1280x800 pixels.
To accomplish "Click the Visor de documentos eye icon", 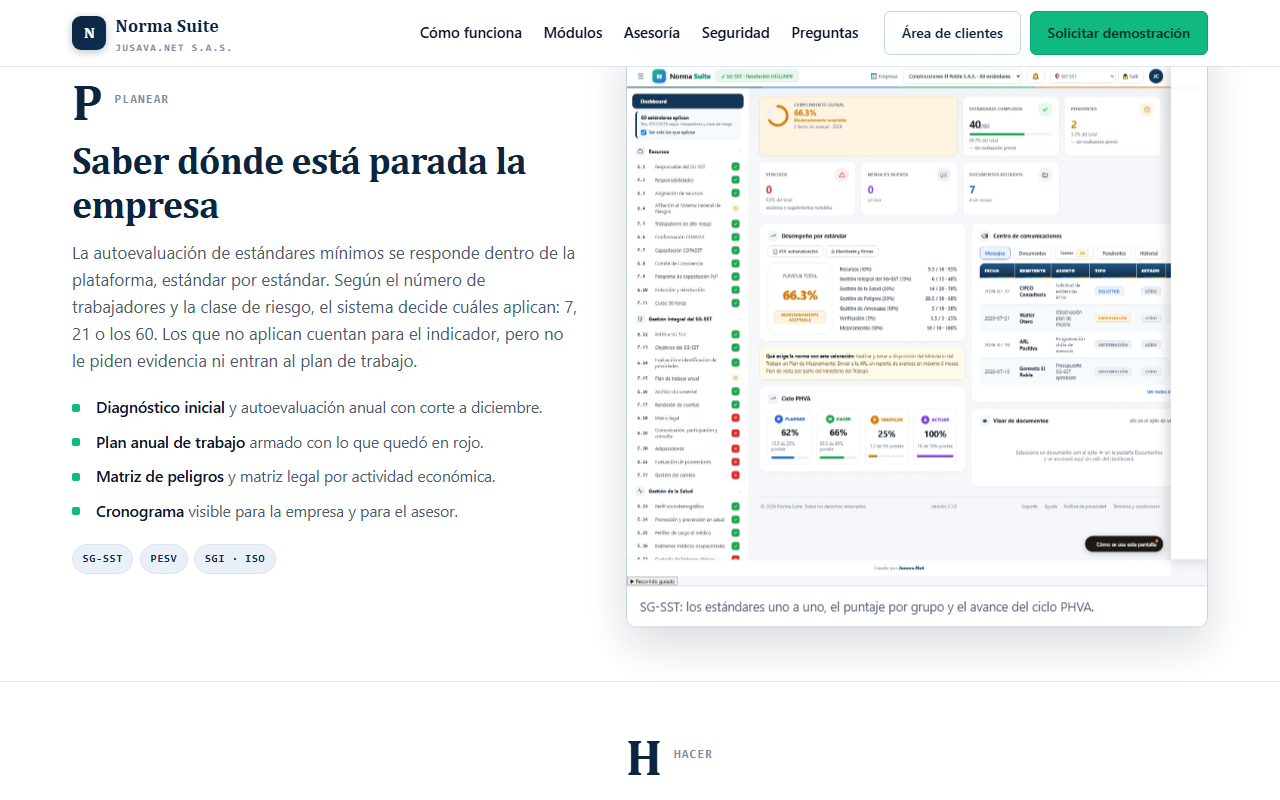I will 985,421.
